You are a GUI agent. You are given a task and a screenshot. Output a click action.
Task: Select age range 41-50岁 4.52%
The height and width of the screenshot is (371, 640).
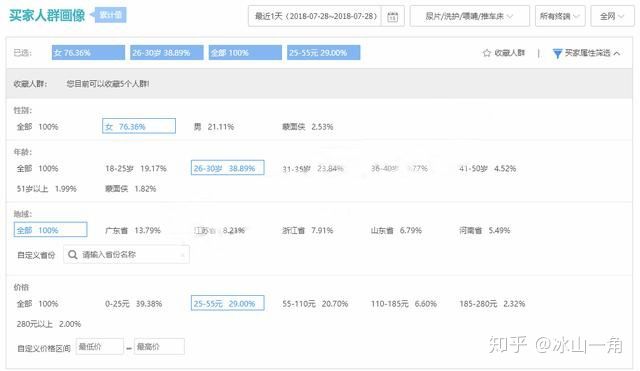(x=487, y=169)
